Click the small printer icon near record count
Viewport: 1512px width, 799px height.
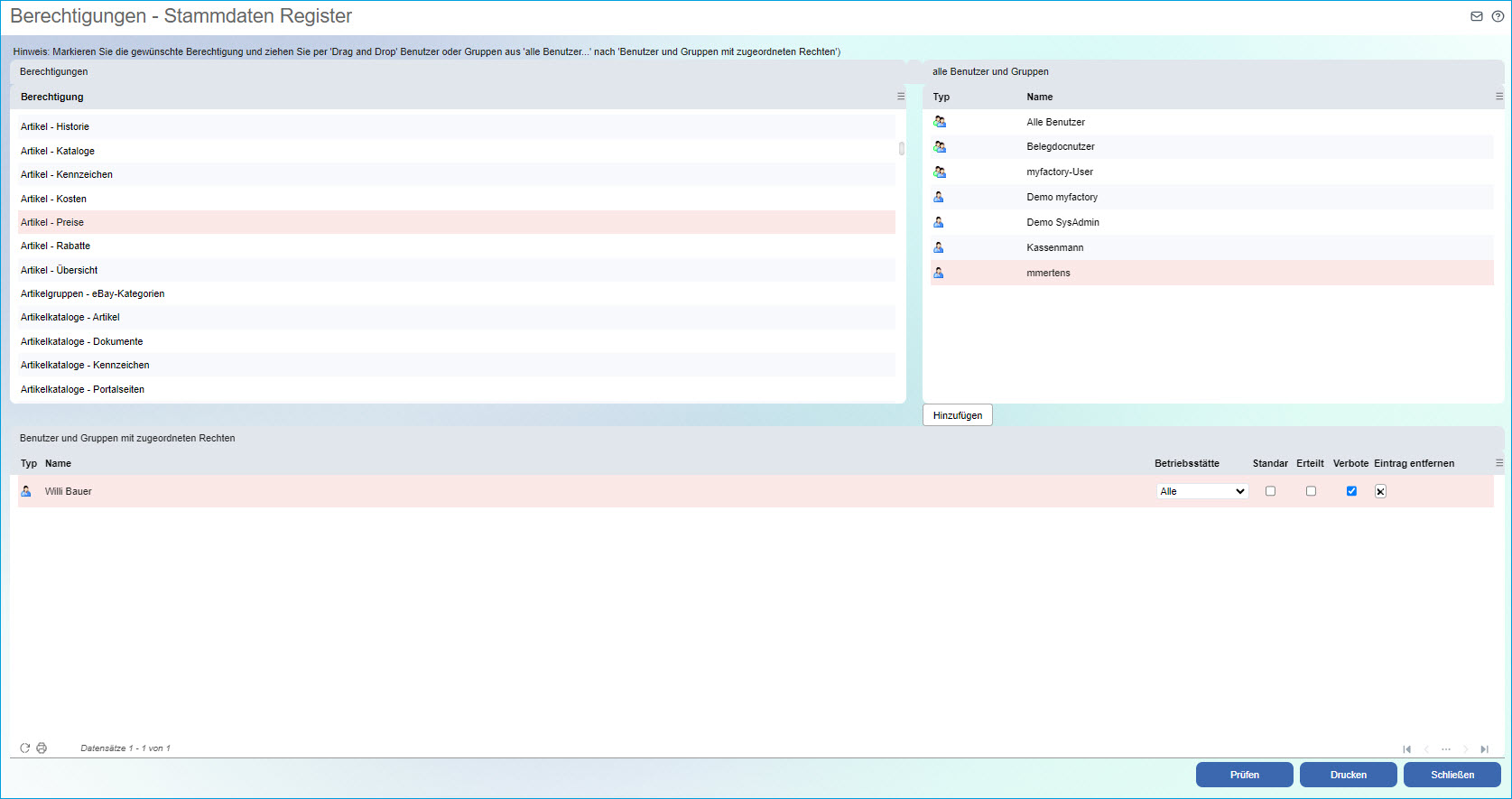(x=42, y=748)
